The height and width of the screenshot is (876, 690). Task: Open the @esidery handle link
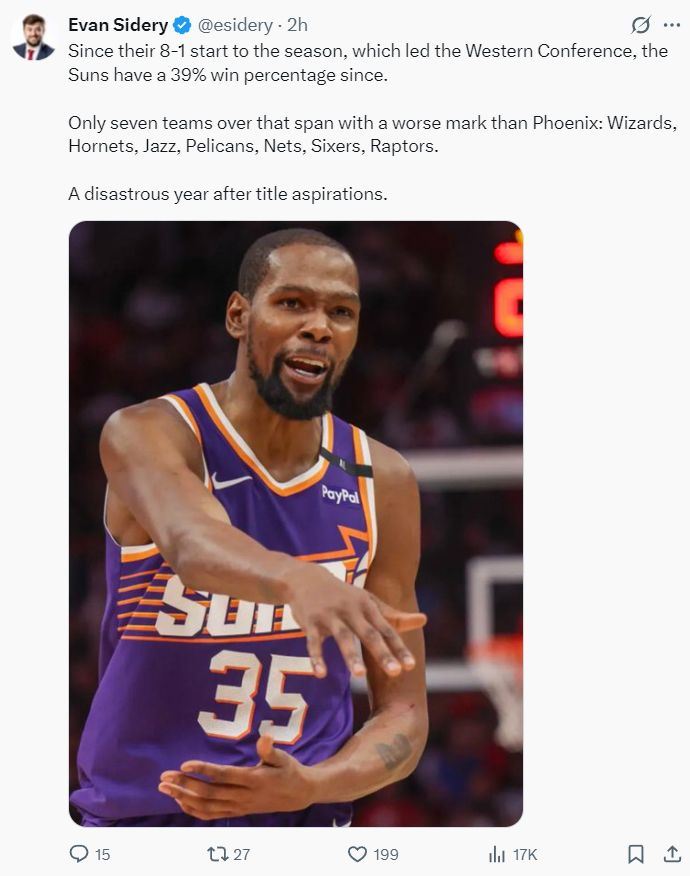pyautogui.click(x=235, y=25)
